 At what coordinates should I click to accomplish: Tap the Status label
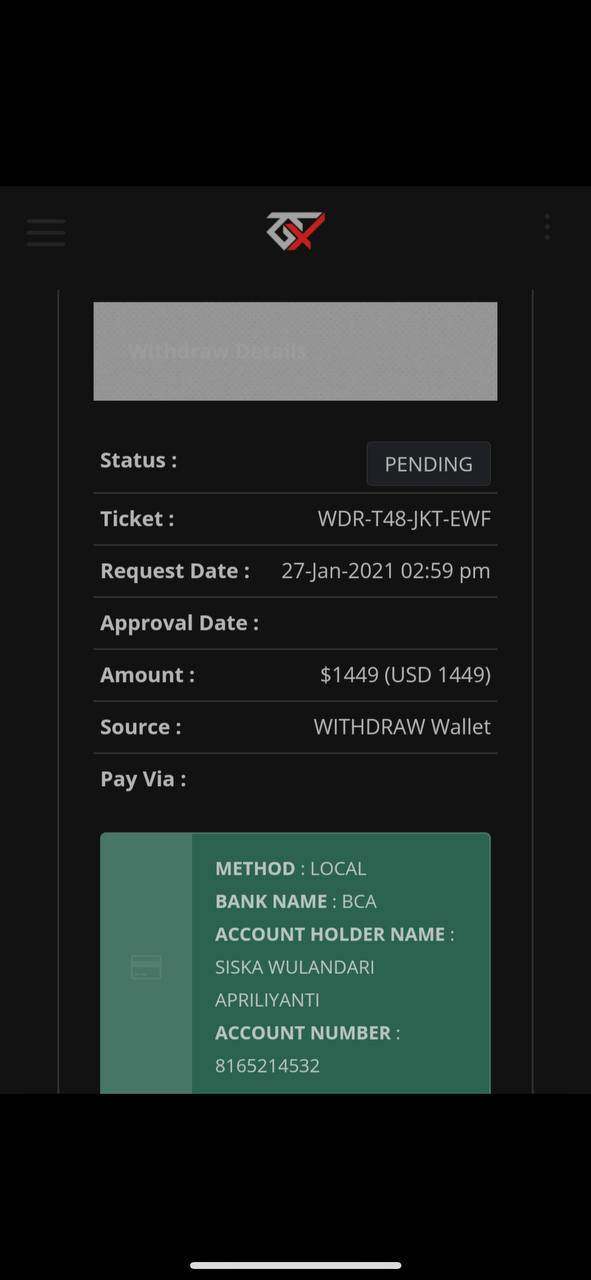(x=138, y=460)
